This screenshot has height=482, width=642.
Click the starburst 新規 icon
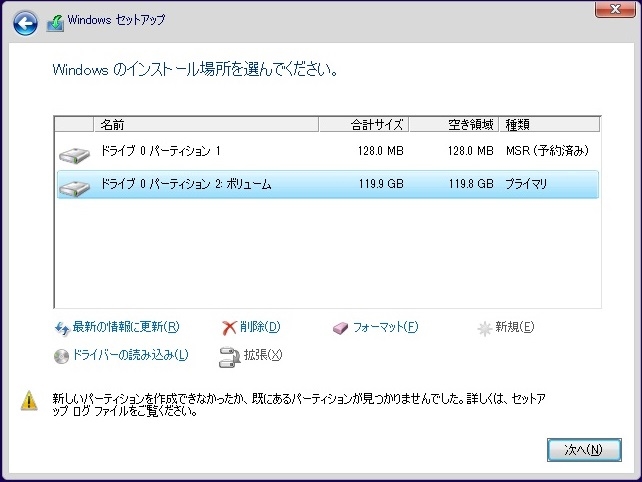484,328
